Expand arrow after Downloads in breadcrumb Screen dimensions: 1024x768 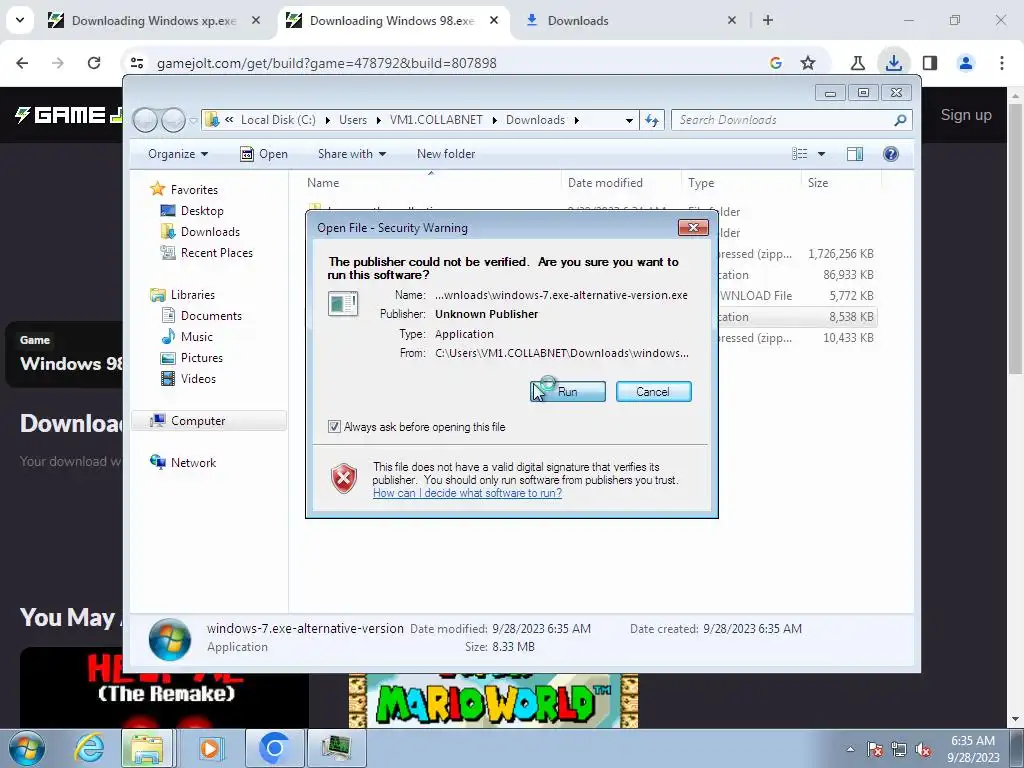coord(577,120)
